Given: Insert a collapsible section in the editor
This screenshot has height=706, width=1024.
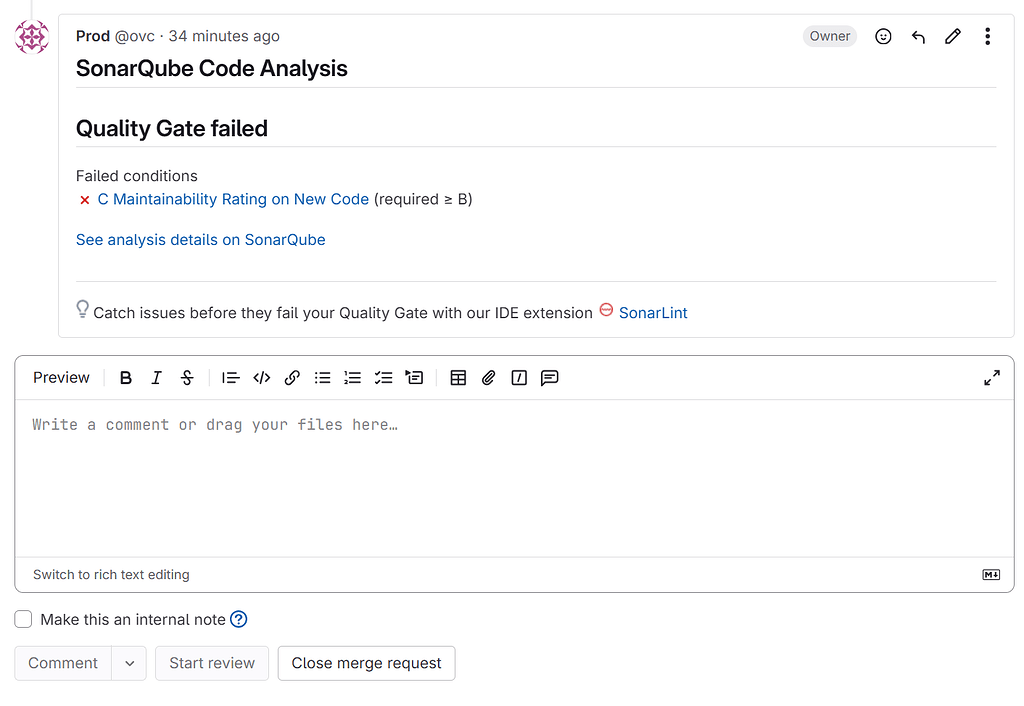Looking at the screenshot, I should click(x=414, y=377).
